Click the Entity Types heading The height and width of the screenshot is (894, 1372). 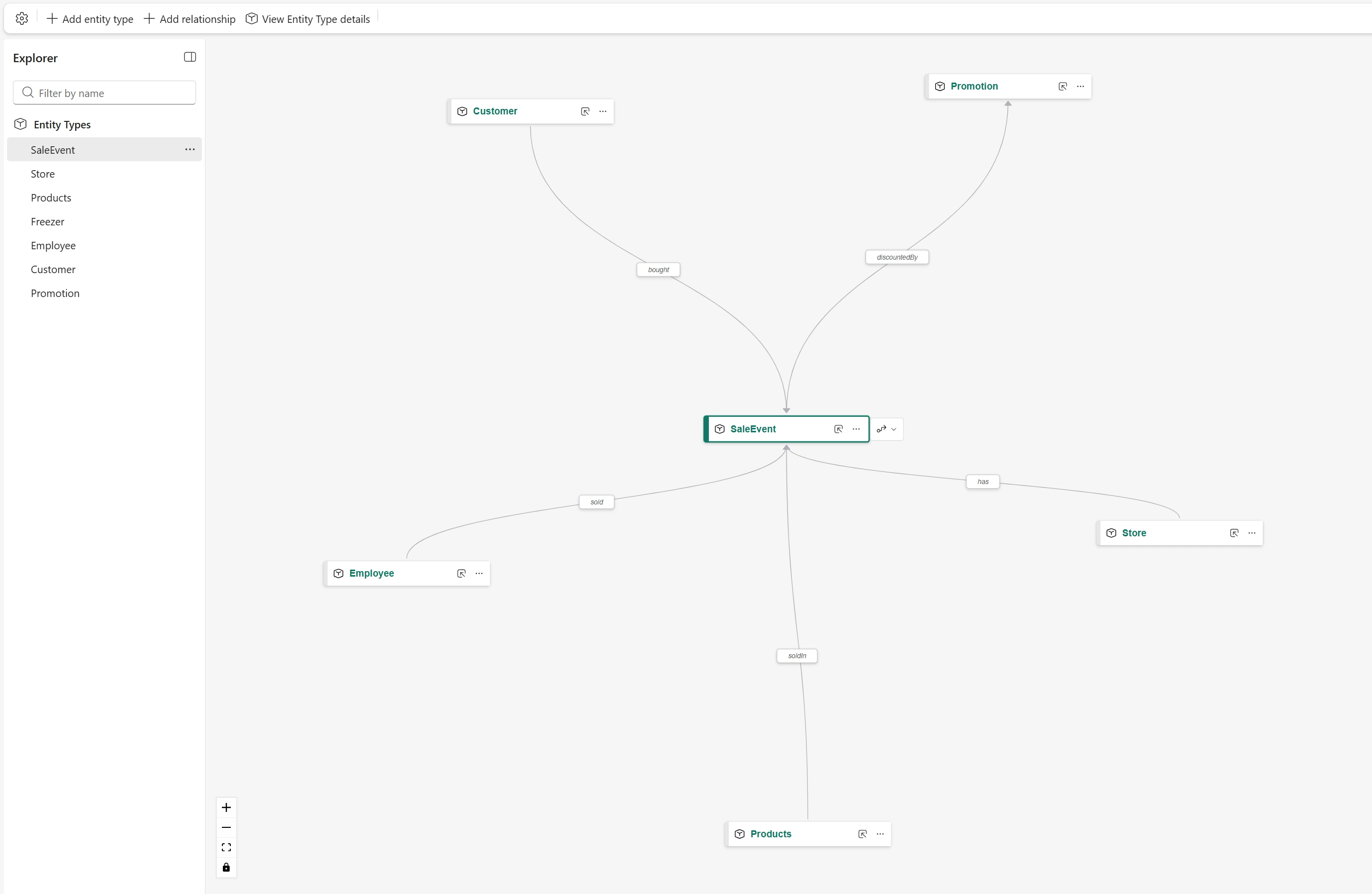(62, 124)
